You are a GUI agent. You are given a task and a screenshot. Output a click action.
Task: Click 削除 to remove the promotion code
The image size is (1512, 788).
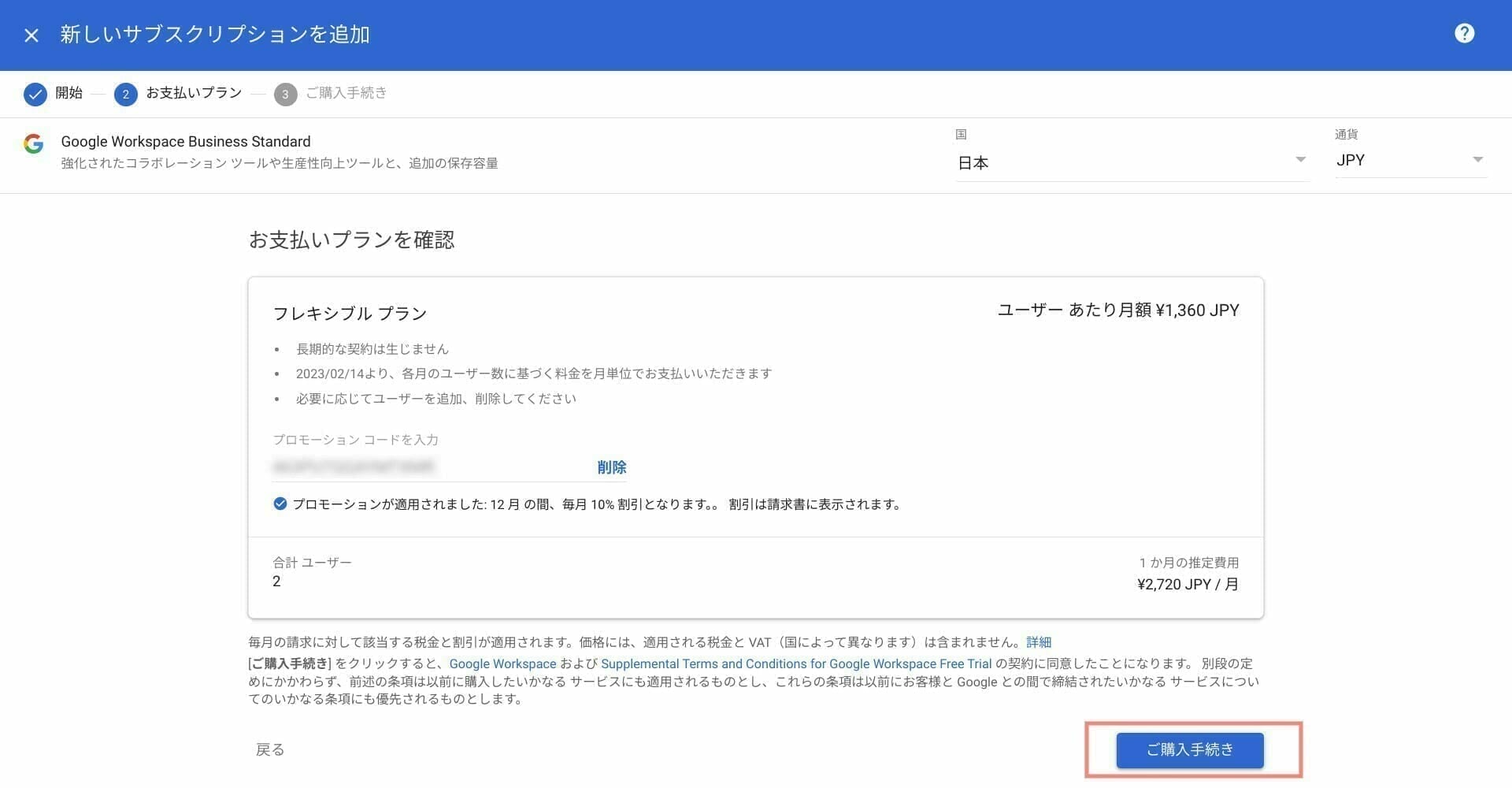pos(612,467)
